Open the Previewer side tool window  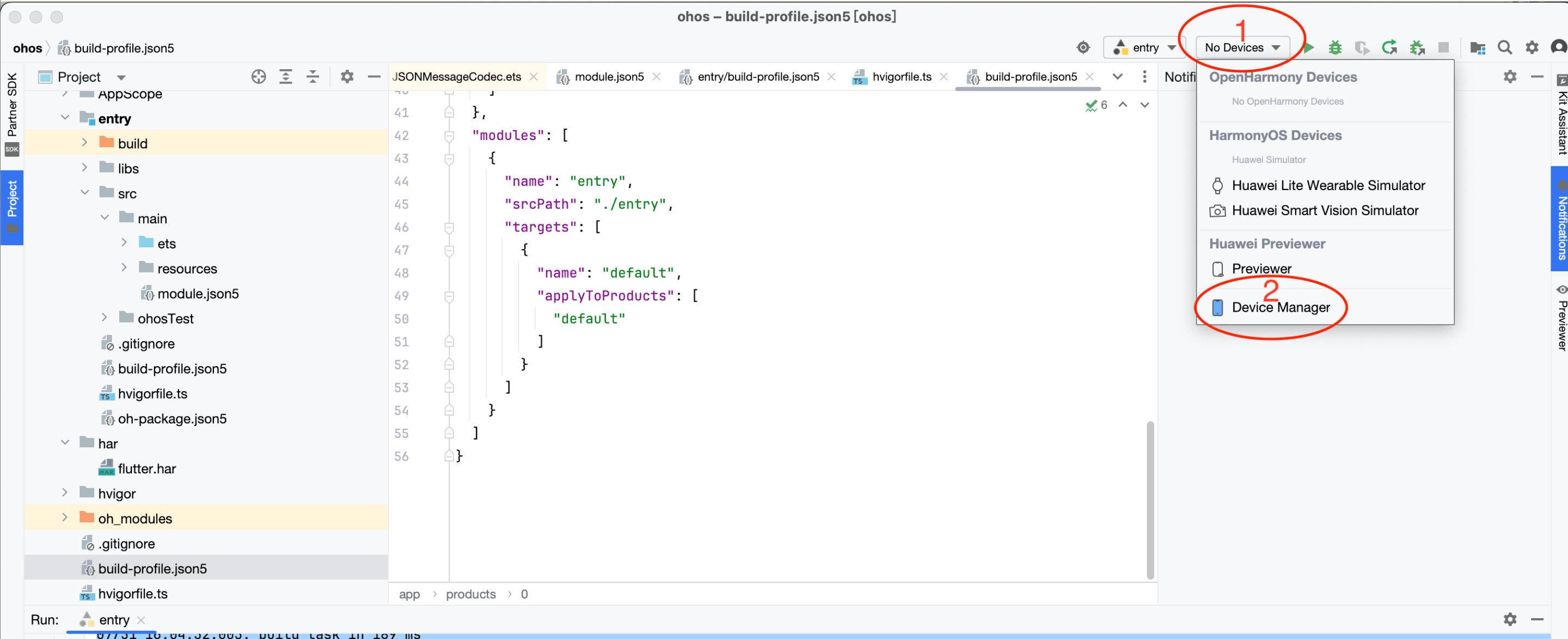tap(1561, 318)
